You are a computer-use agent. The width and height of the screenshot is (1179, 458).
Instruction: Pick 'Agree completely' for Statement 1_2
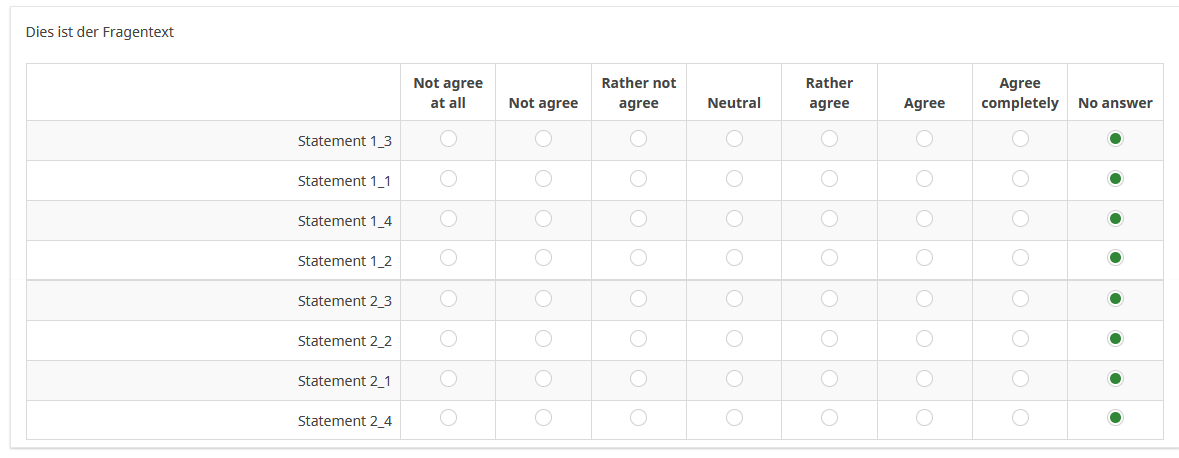1020,259
